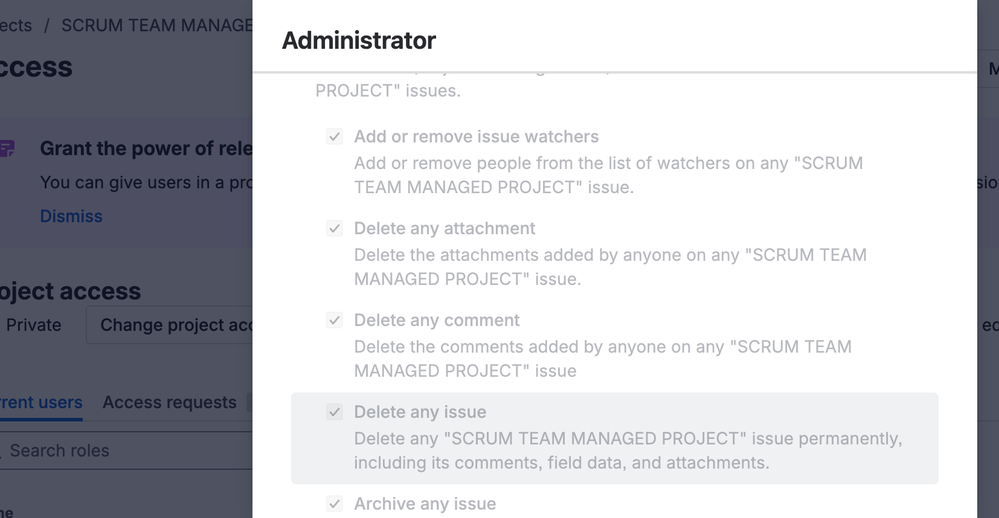The height and width of the screenshot is (518, 999).
Task: Toggle the Delete any issue checkbox
Action: pyautogui.click(x=335, y=412)
